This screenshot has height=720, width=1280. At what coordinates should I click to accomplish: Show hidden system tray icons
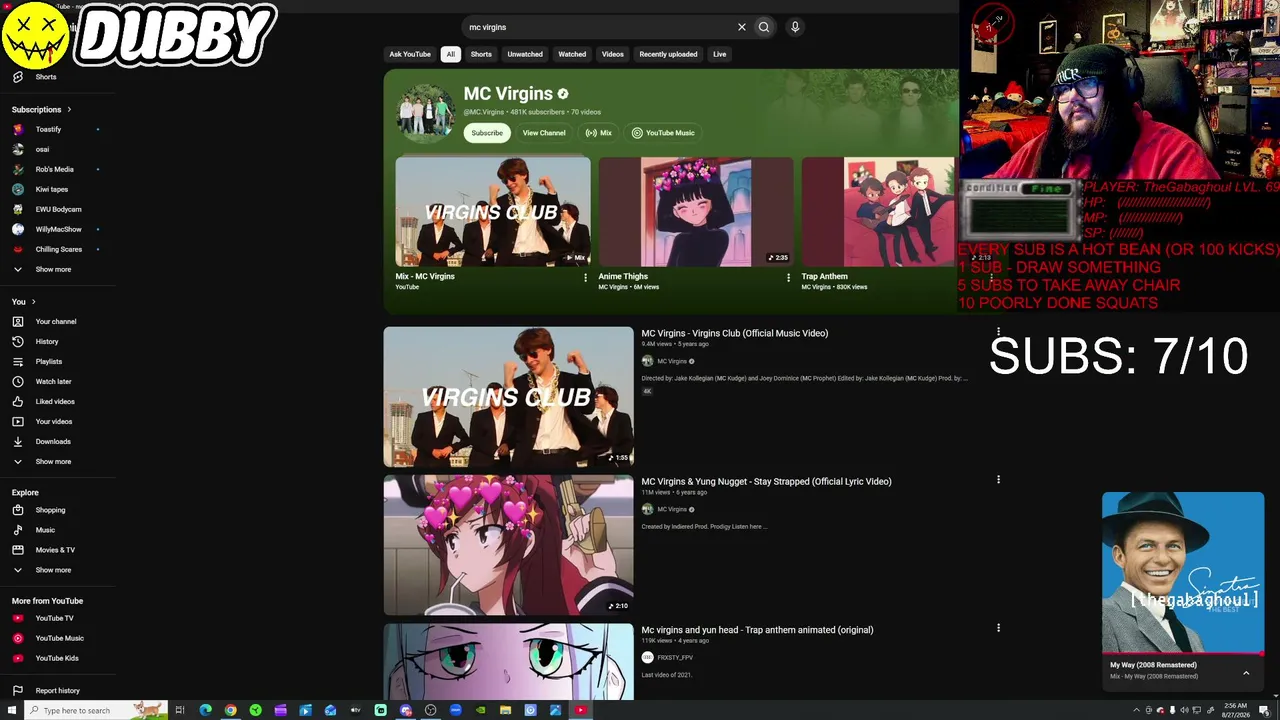coord(1136,710)
